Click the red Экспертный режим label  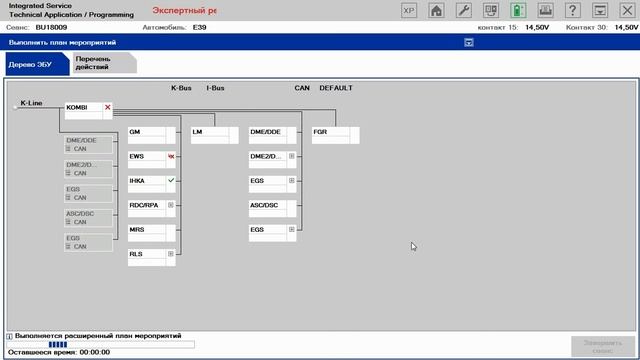pos(184,11)
